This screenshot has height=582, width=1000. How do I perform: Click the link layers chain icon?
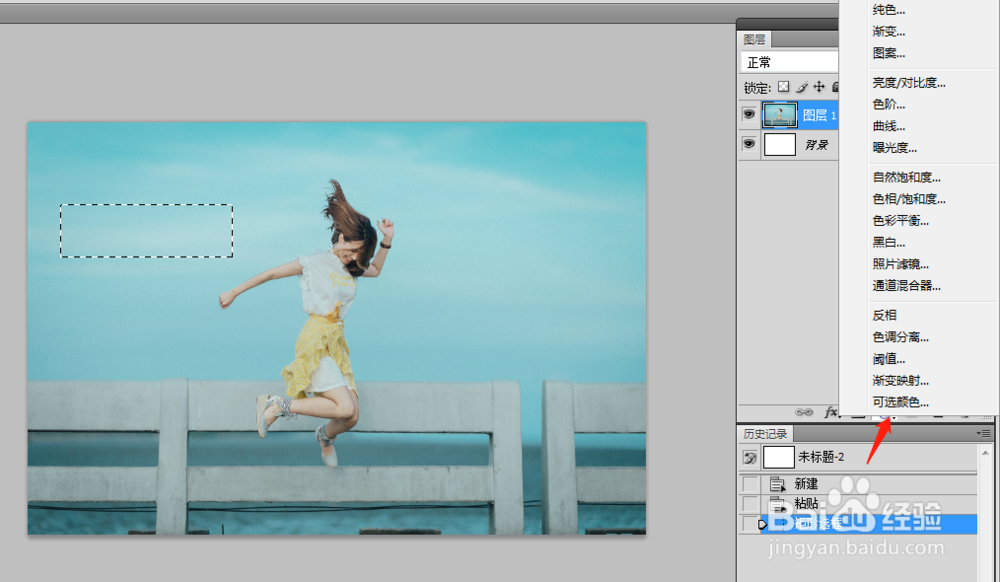pos(803,411)
